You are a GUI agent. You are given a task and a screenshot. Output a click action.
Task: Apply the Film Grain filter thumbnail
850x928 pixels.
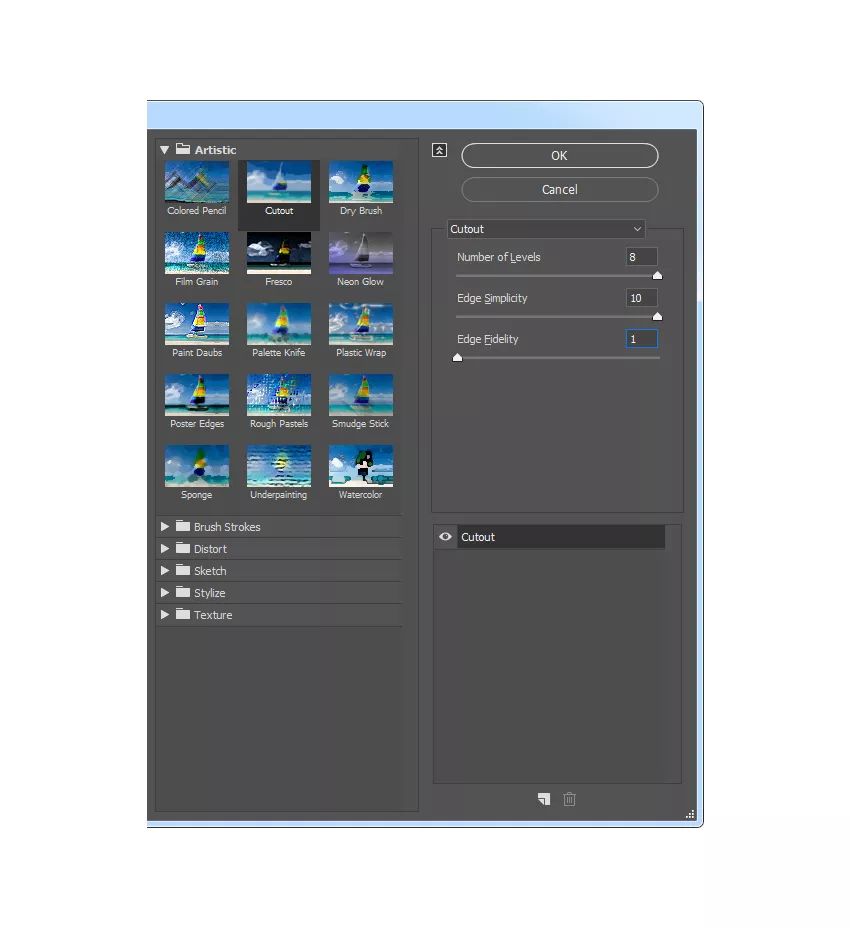click(x=197, y=253)
